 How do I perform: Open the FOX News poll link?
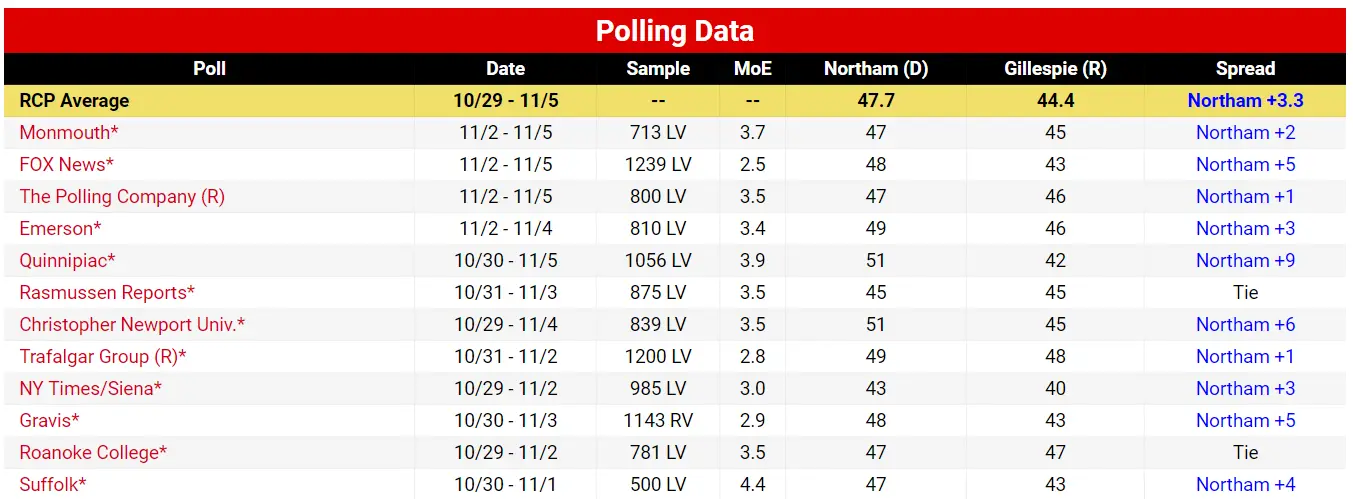tap(67, 165)
